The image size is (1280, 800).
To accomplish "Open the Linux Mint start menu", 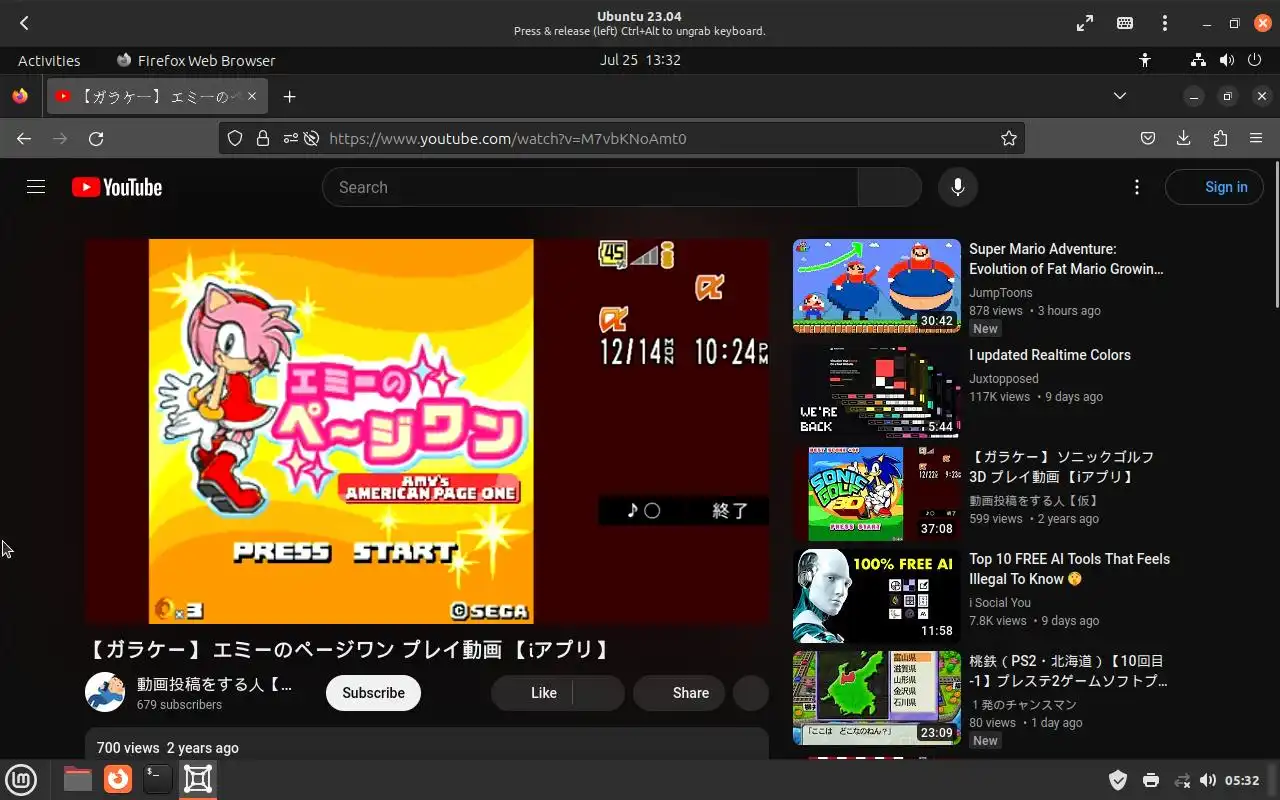I will pyautogui.click(x=22, y=779).
